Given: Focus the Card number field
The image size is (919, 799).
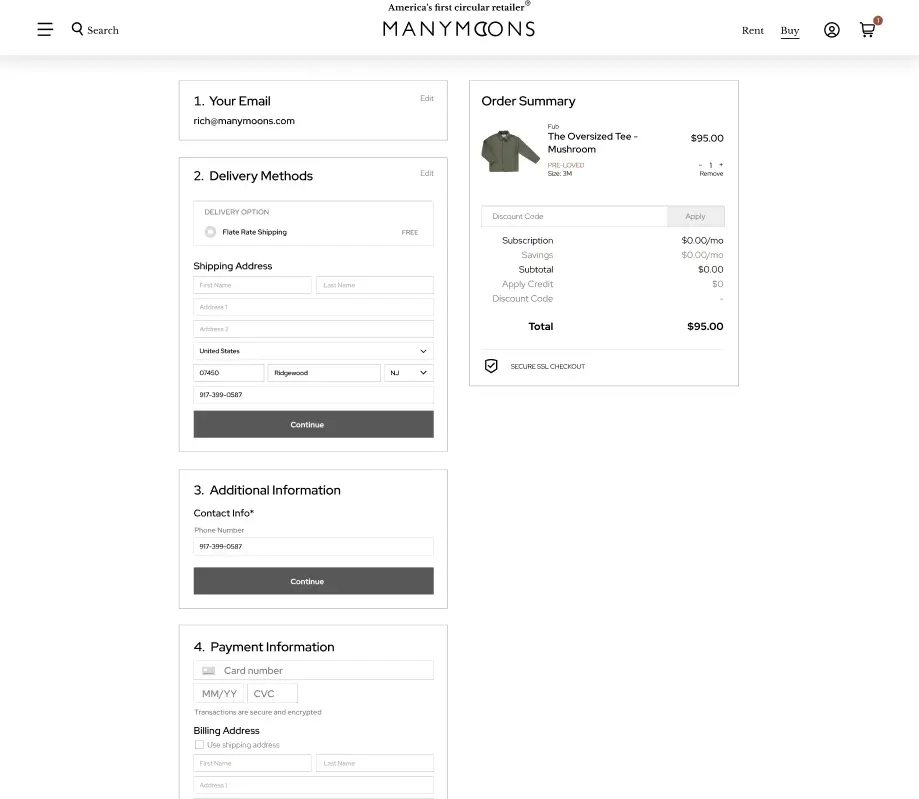Looking at the screenshot, I should pos(313,670).
